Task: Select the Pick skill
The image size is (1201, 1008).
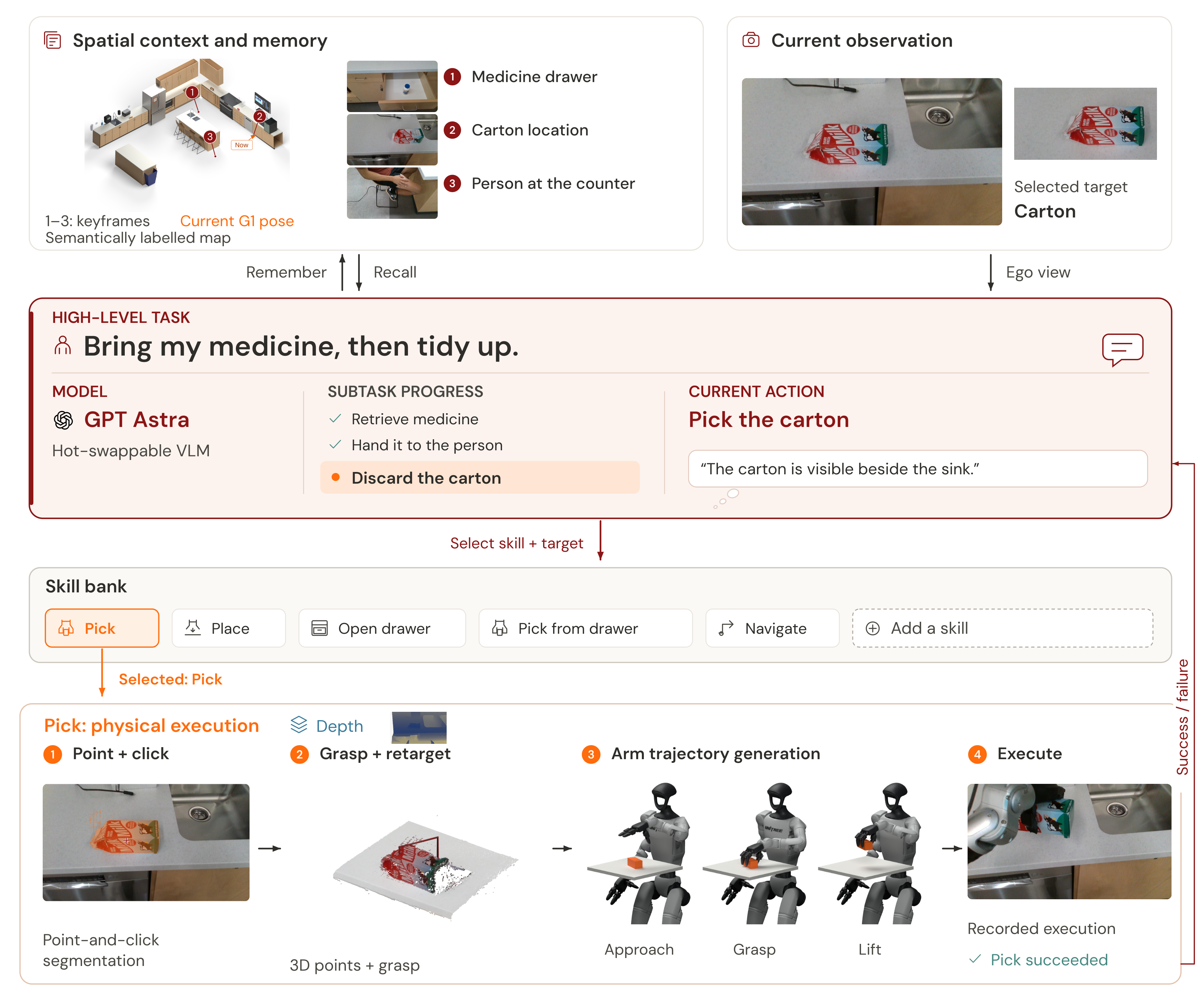Action: (102, 628)
